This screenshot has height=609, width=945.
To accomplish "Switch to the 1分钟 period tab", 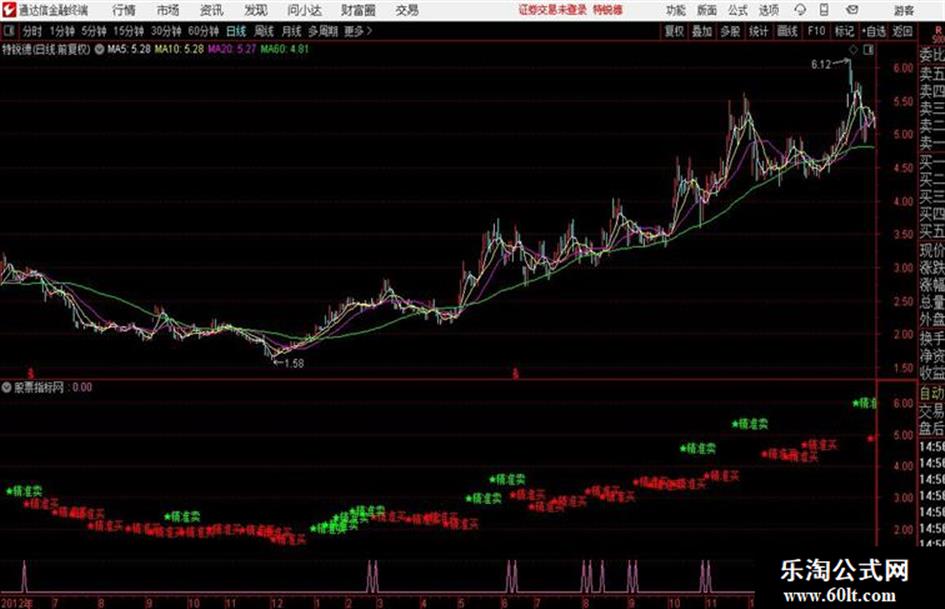I will 61,31.
